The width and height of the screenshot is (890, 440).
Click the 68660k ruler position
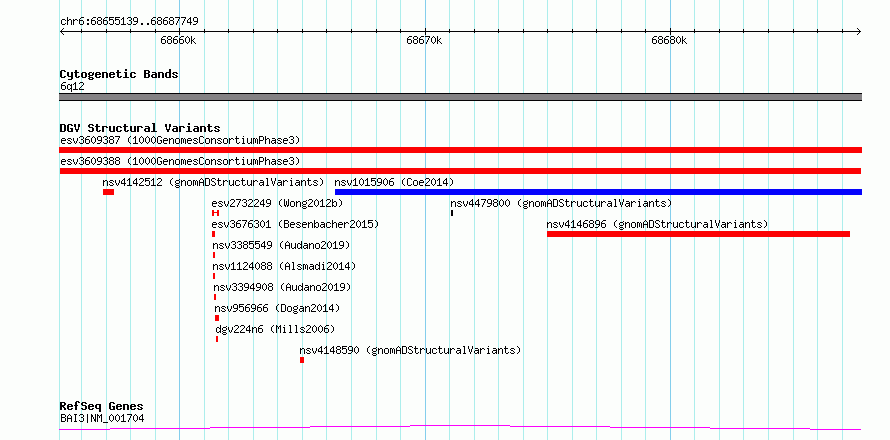click(x=178, y=40)
